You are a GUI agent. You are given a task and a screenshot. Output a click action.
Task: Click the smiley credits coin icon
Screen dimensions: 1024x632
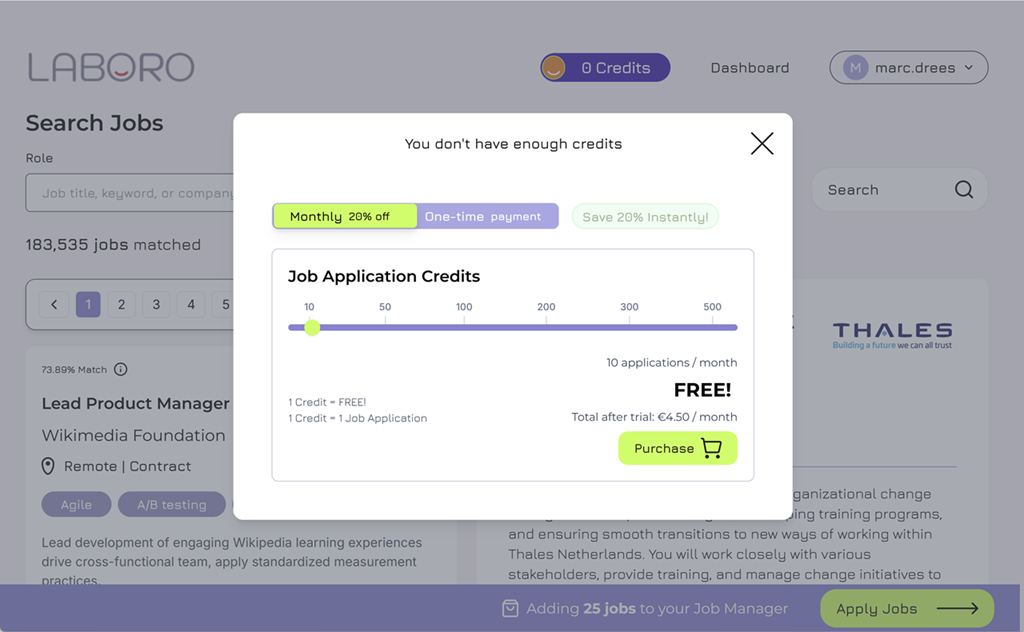pyautogui.click(x=553, y=68)
